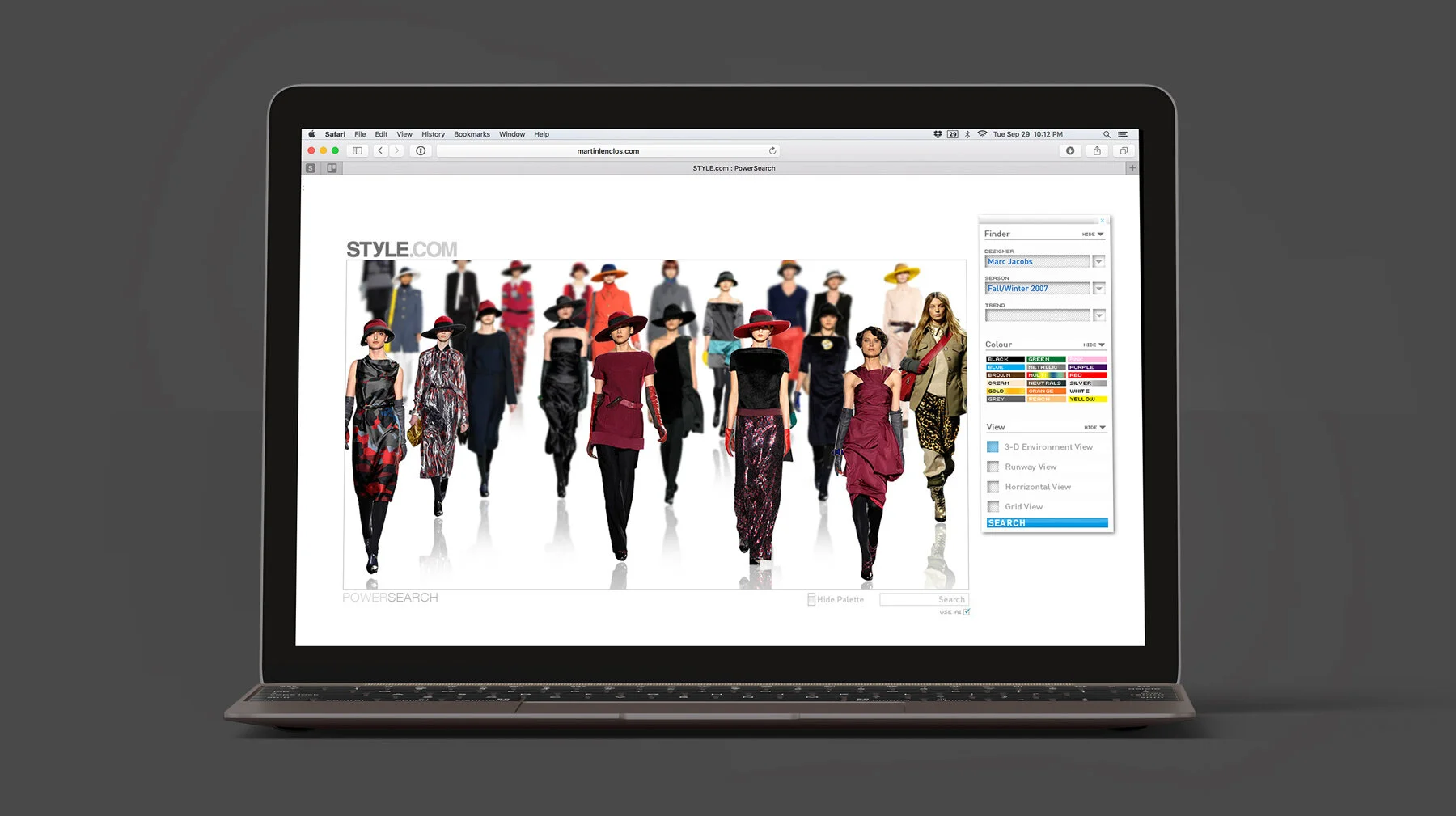Open the Designer dropdown arrow

[1098, 261]
